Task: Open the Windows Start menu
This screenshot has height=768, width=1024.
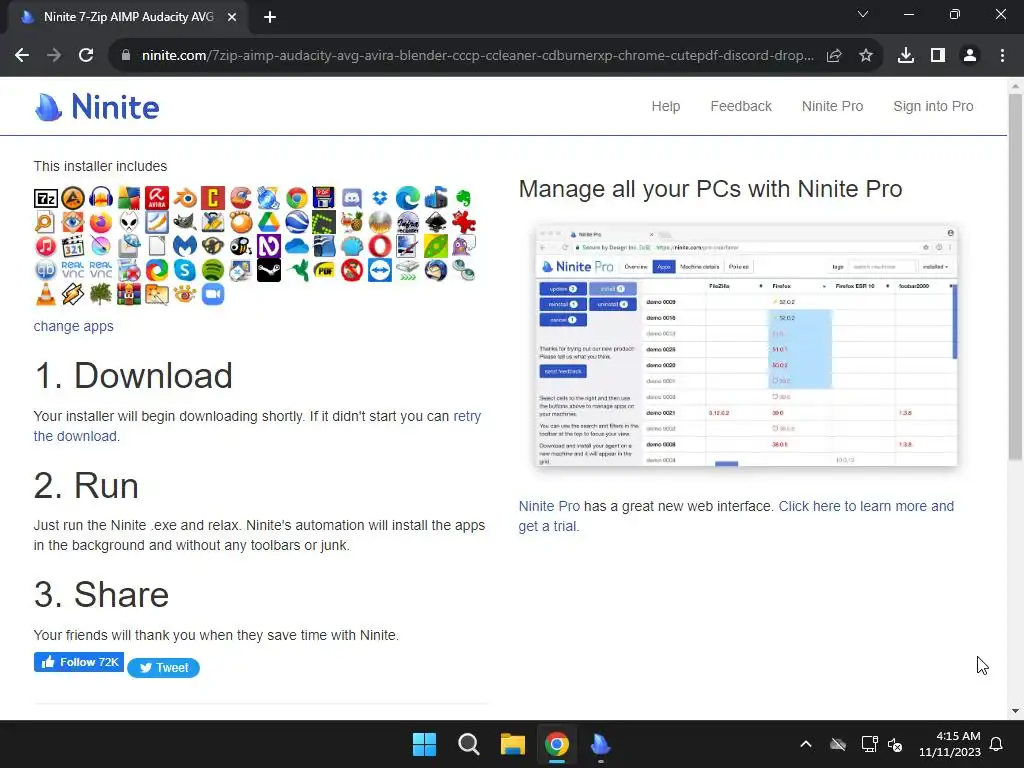Action: click(424, 744)
